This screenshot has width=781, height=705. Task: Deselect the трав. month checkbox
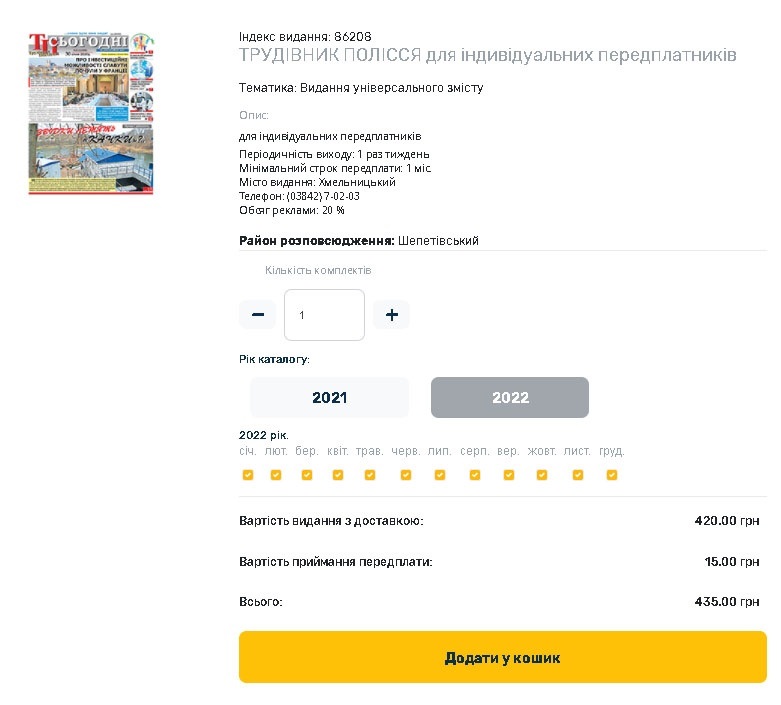(370, 475)
